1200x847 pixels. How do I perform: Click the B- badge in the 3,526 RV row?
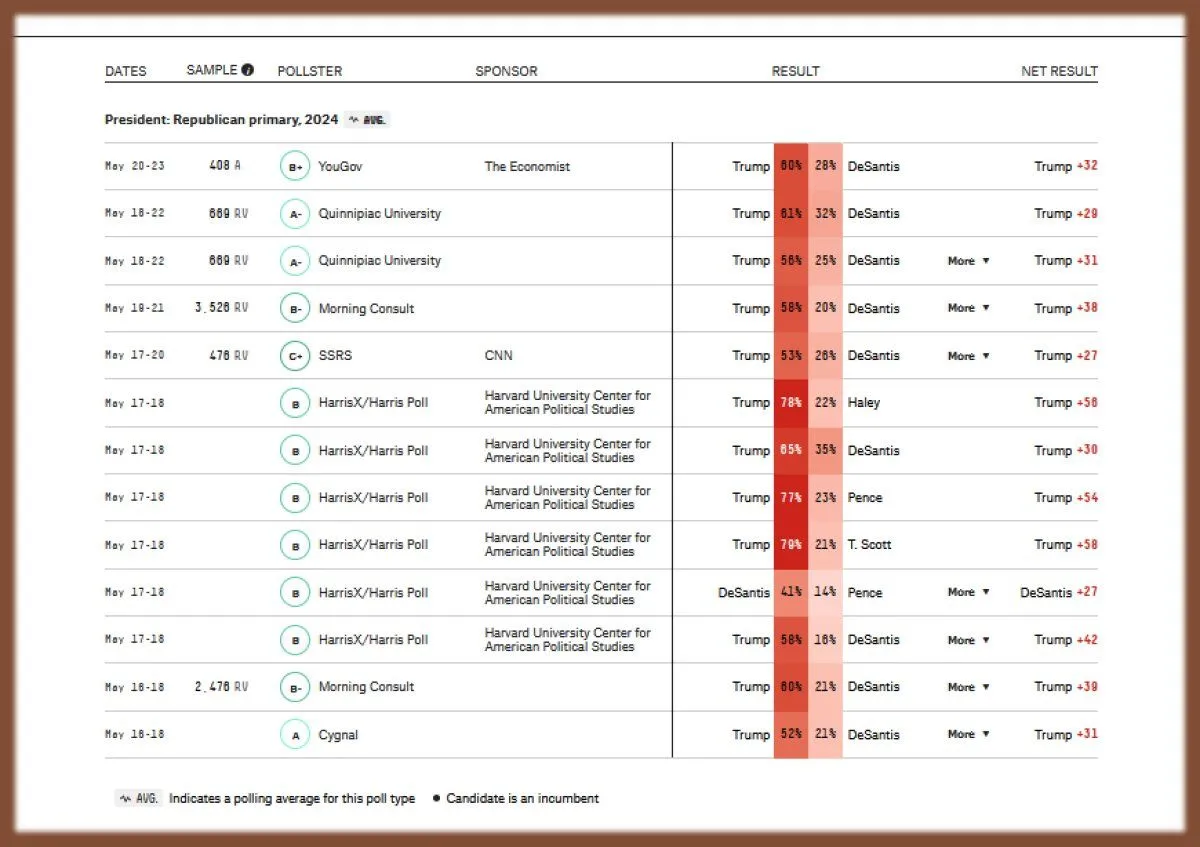pyautogui.click(x=295, y=309)
